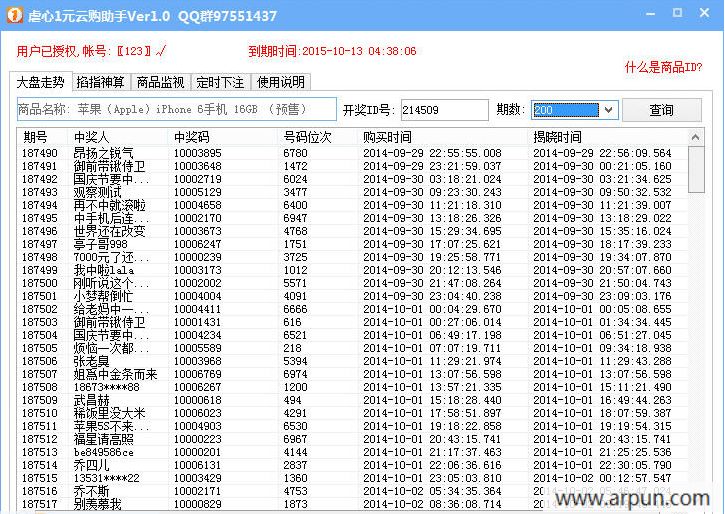
Task: Click the app icon in title bar
Action: (14, 14)
